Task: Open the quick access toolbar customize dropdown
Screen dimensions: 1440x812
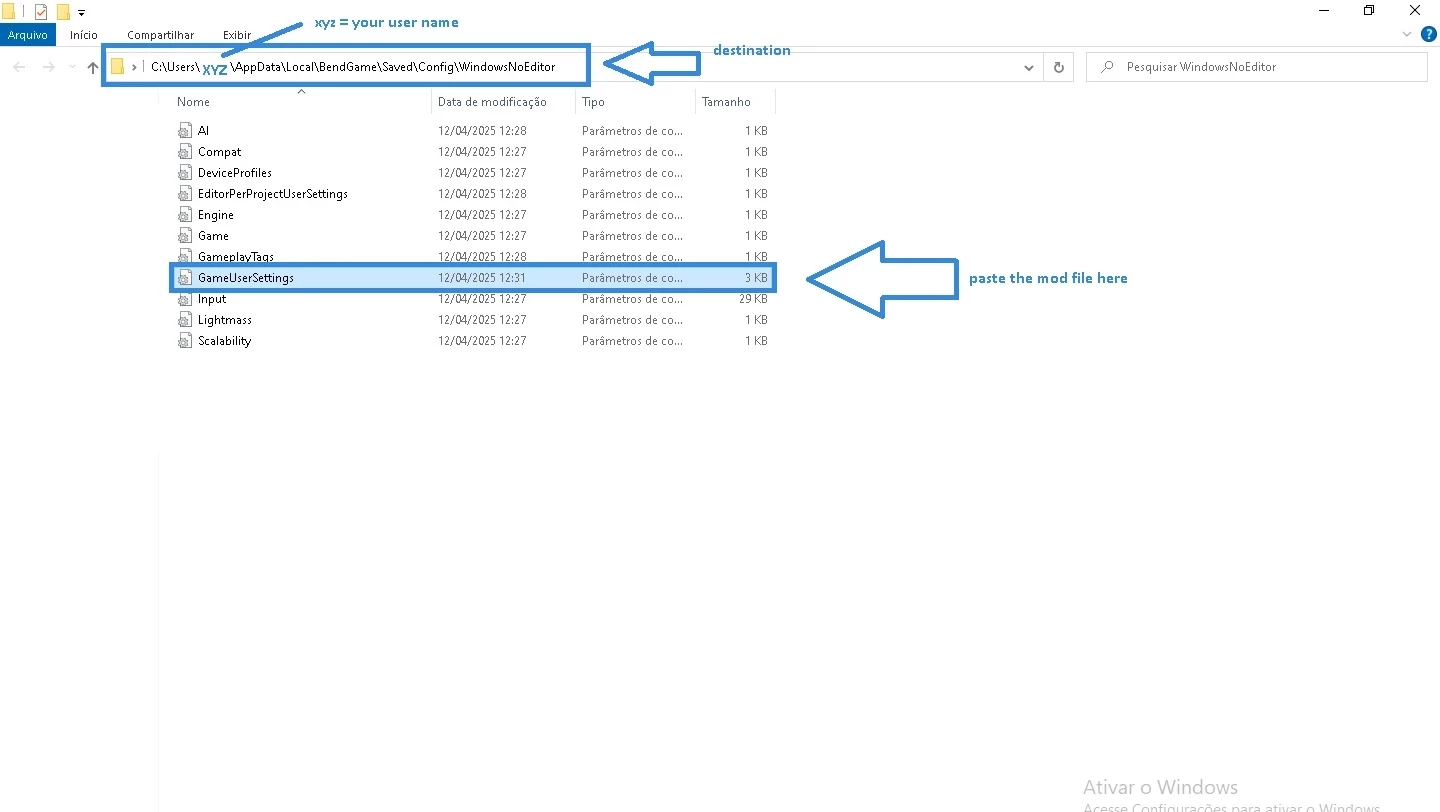Action: tap(81, 13)
